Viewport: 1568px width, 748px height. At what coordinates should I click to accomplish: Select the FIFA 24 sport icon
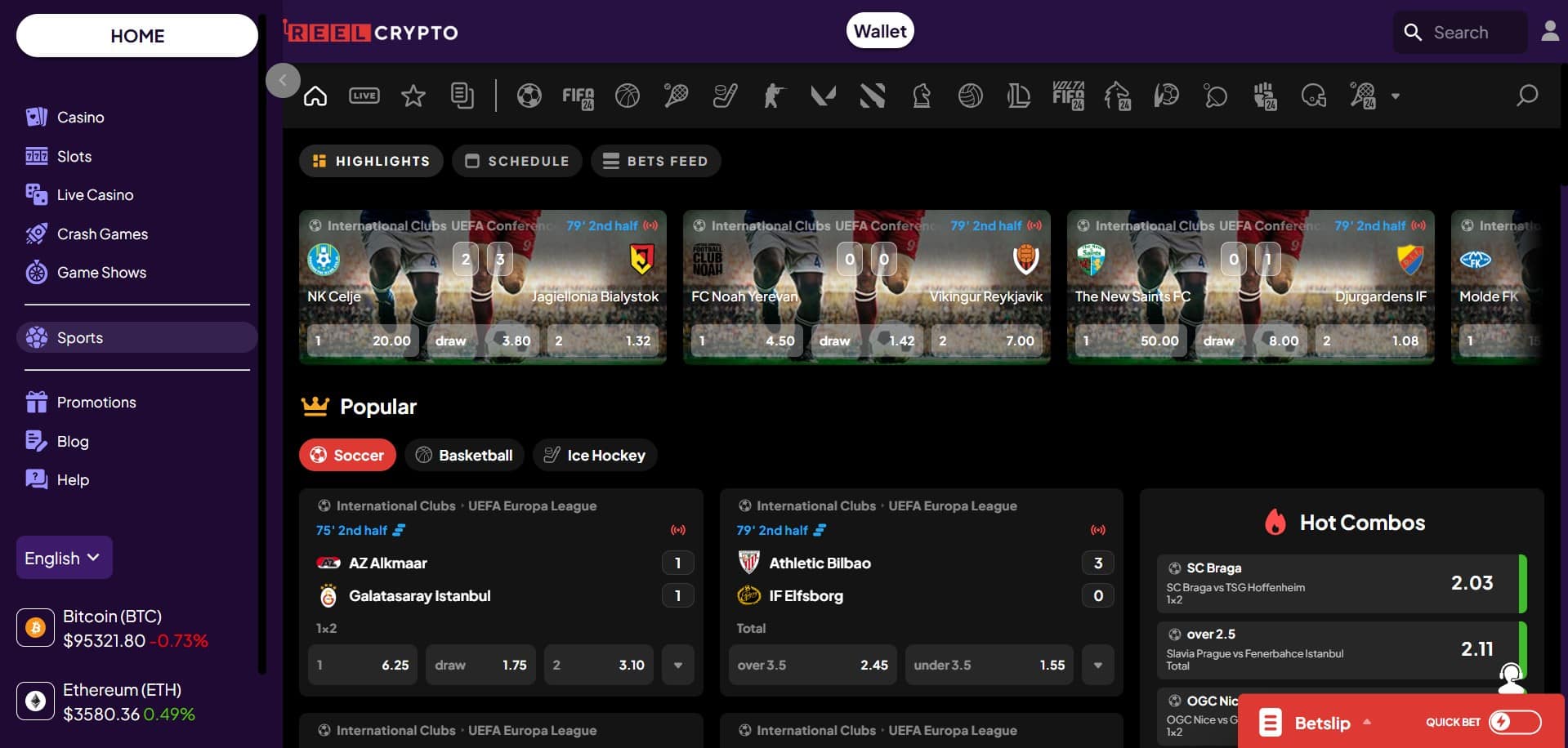tap(579, 96)
